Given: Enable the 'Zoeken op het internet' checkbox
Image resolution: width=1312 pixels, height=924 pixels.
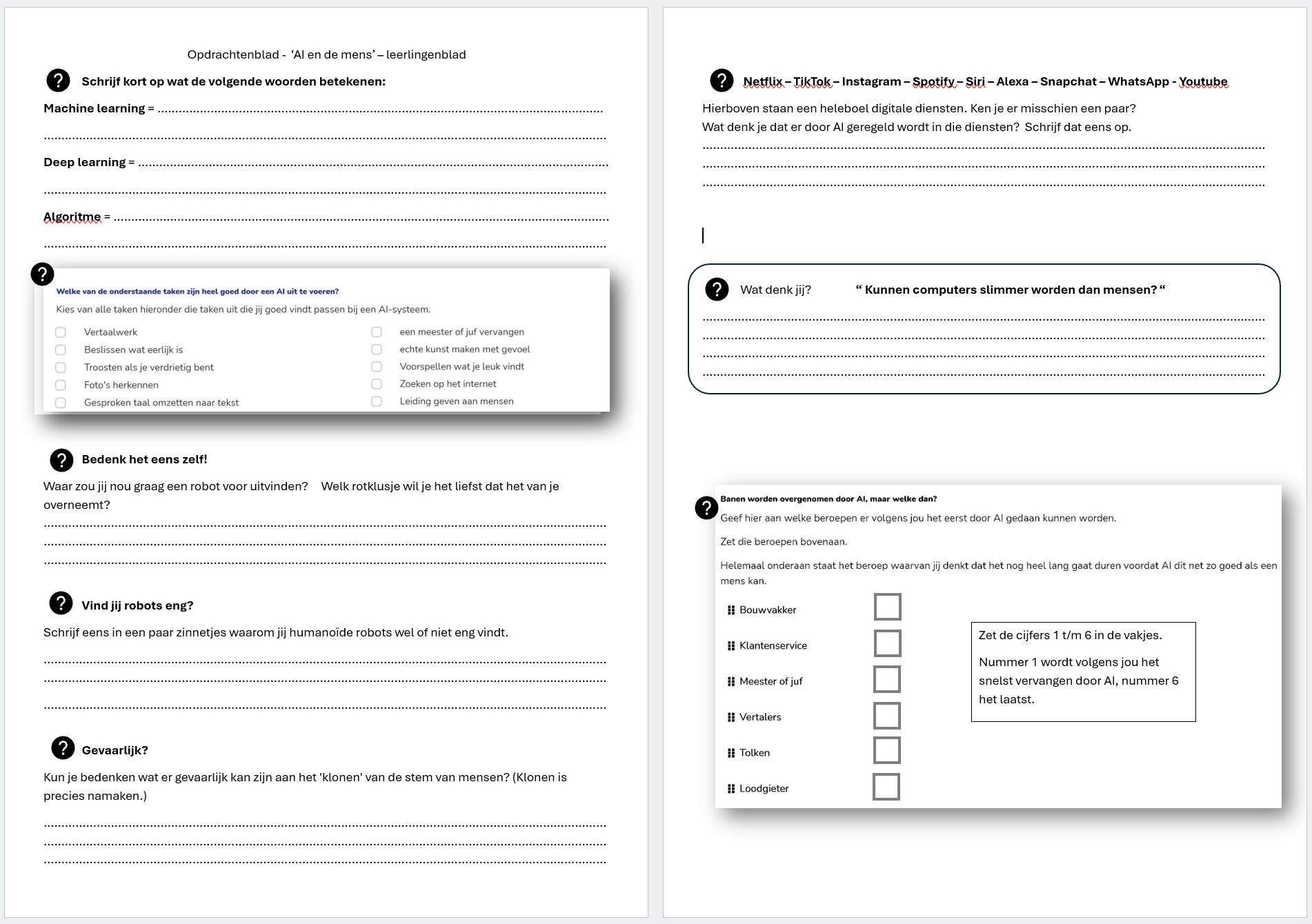Looking at the screenshot, I should (x=377, y=384).
